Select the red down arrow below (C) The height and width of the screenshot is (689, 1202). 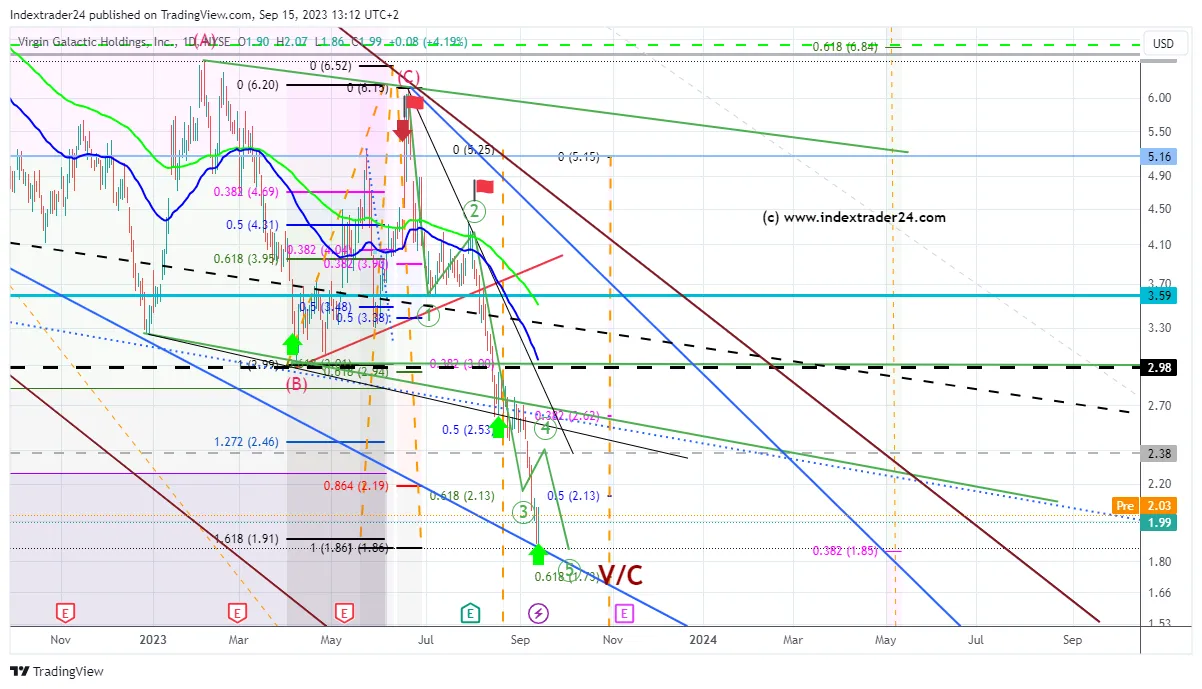pos(402,130)
